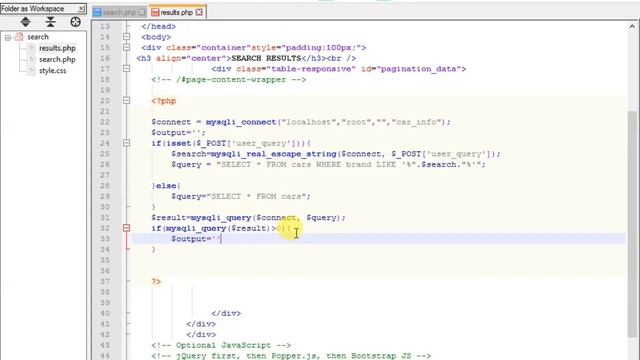Click the </head> tag on line 13
Image resolution: width=640 pixels, height=360 pixels.
pos(158,27)
